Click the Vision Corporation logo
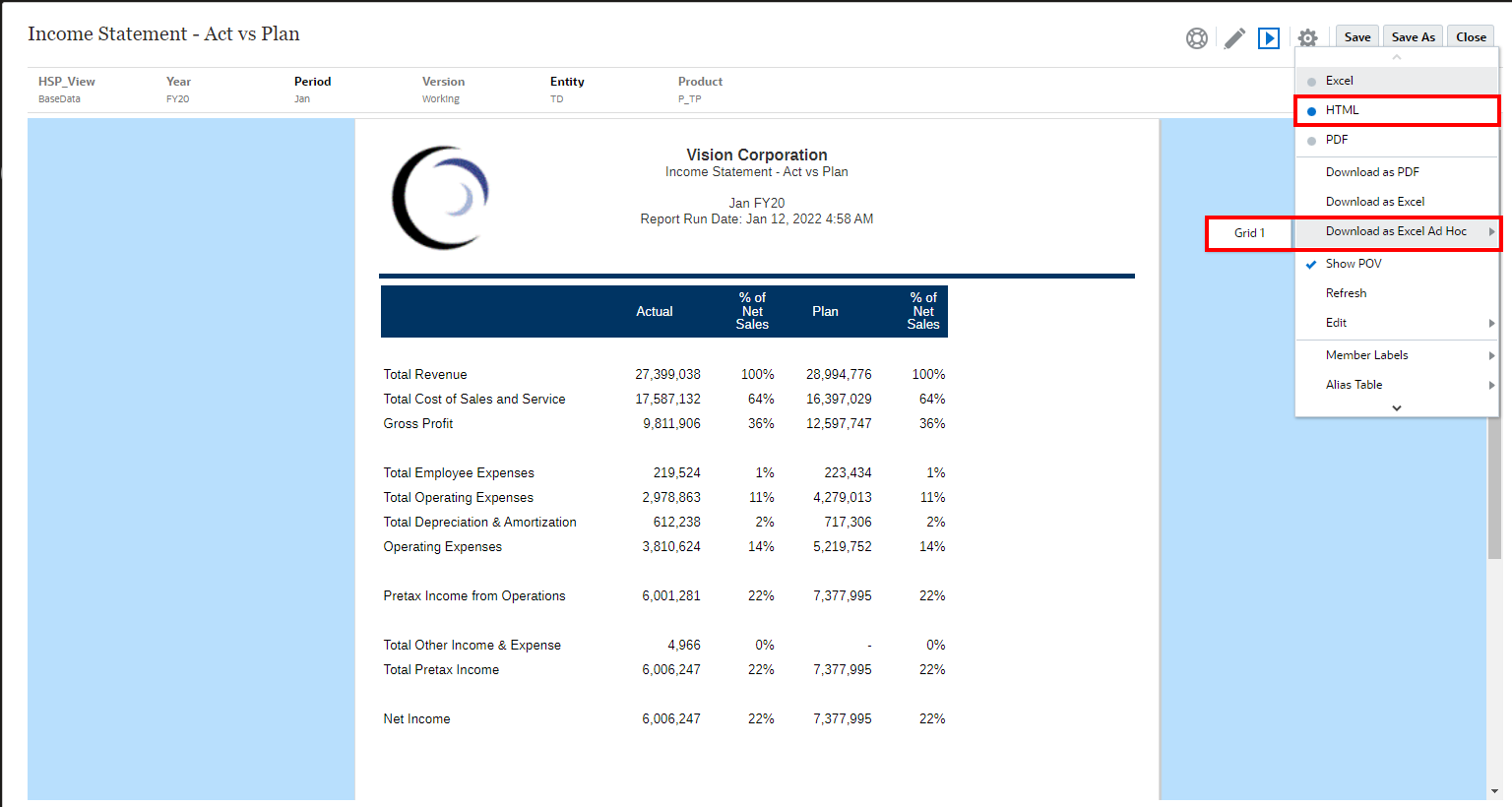The height and width of the screenshot is (807, 1512). (x=441, y=196)
